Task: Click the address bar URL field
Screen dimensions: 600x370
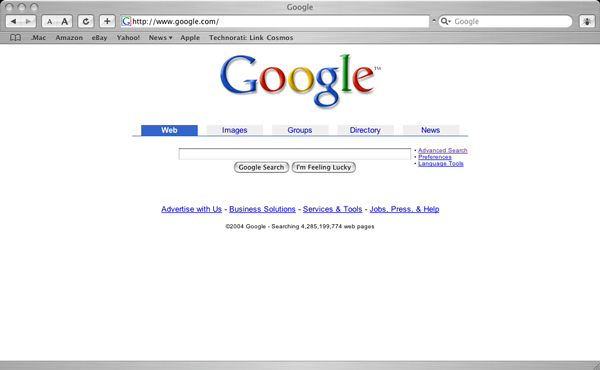Action: 275,21
